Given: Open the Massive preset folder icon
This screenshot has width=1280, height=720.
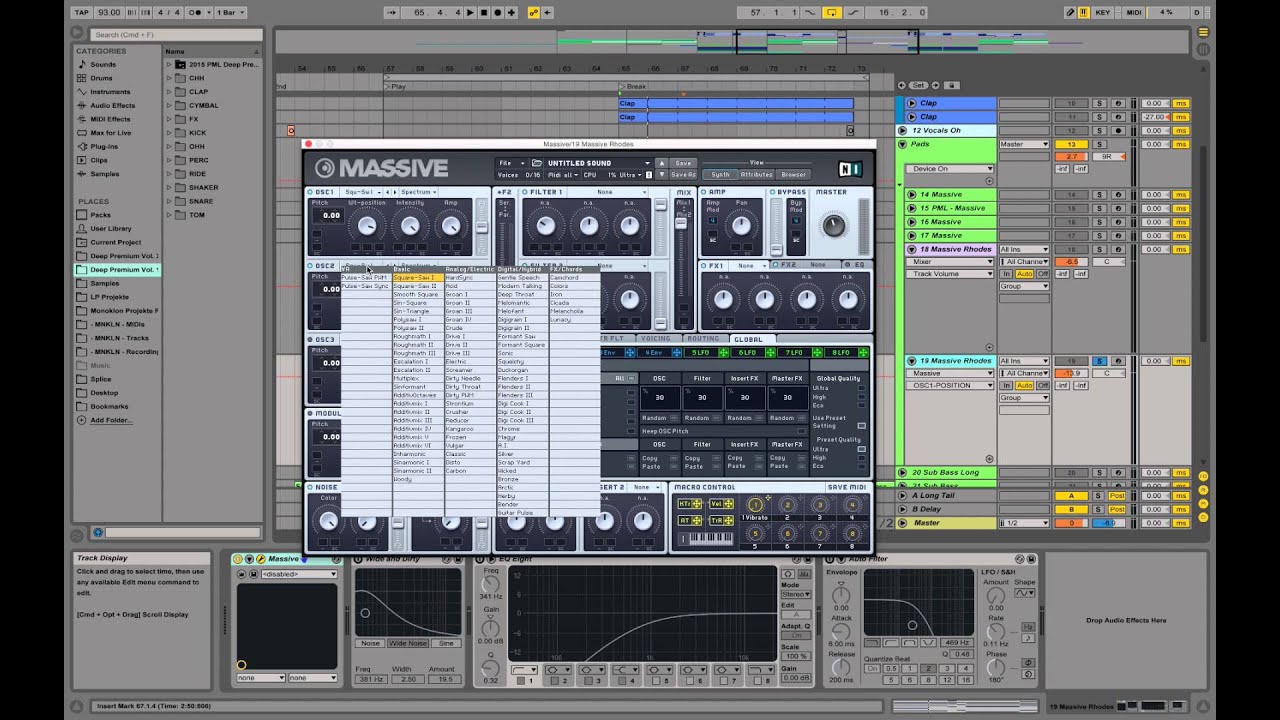Looking at the screenshot, I should pyautogui.click(x=537, y=163).
